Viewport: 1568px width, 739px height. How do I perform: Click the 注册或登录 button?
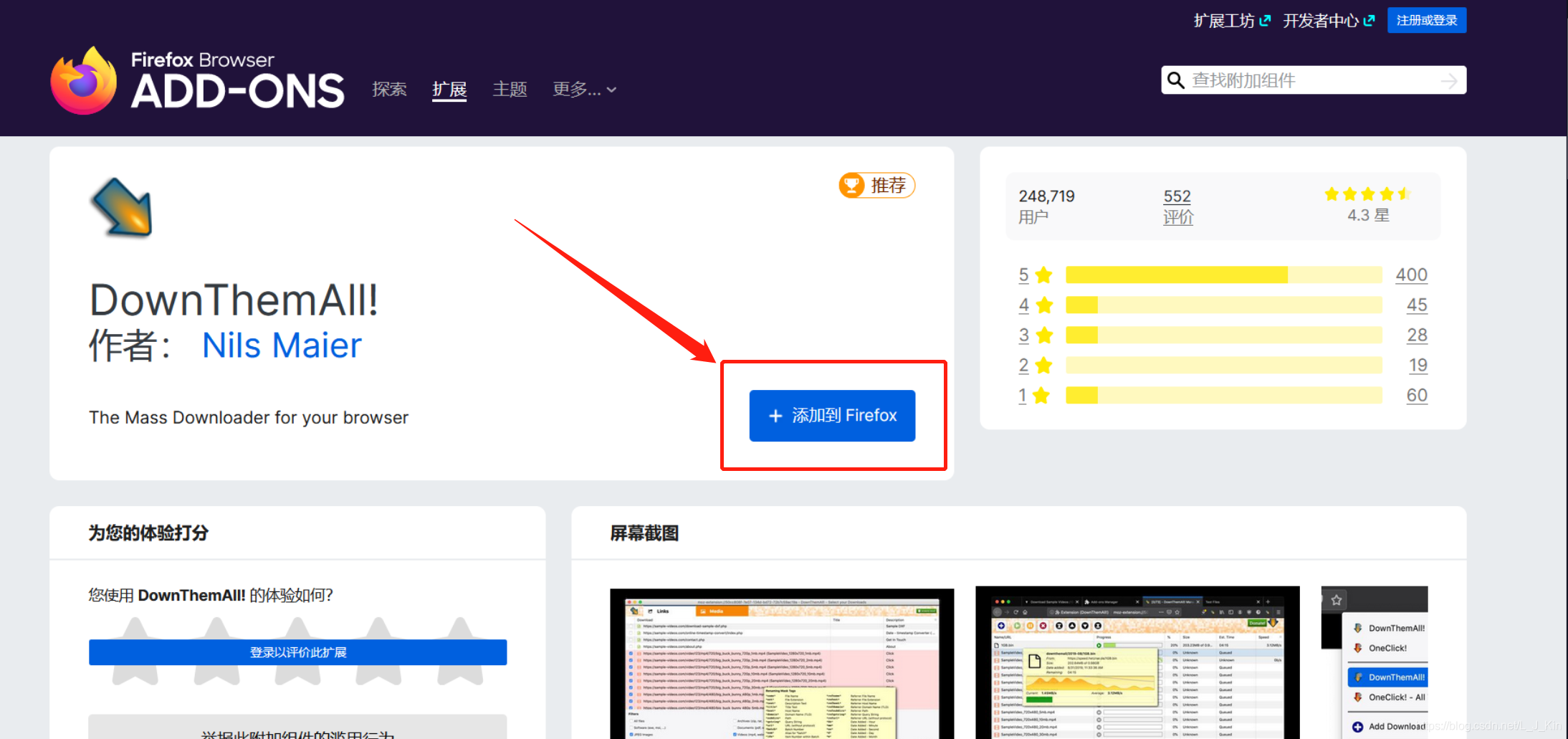tap(1427, 20)
